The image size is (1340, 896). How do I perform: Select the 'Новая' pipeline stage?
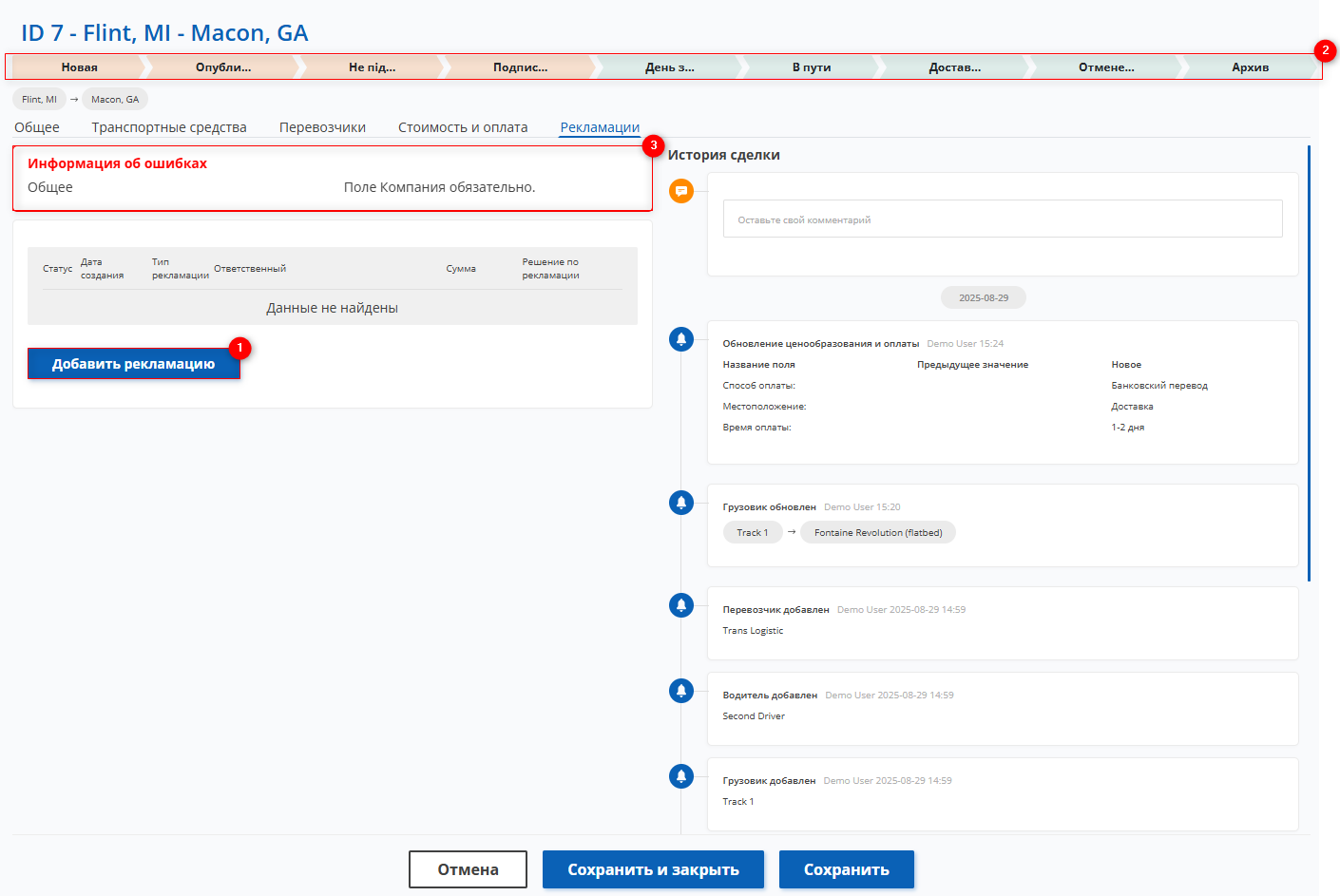79,67
